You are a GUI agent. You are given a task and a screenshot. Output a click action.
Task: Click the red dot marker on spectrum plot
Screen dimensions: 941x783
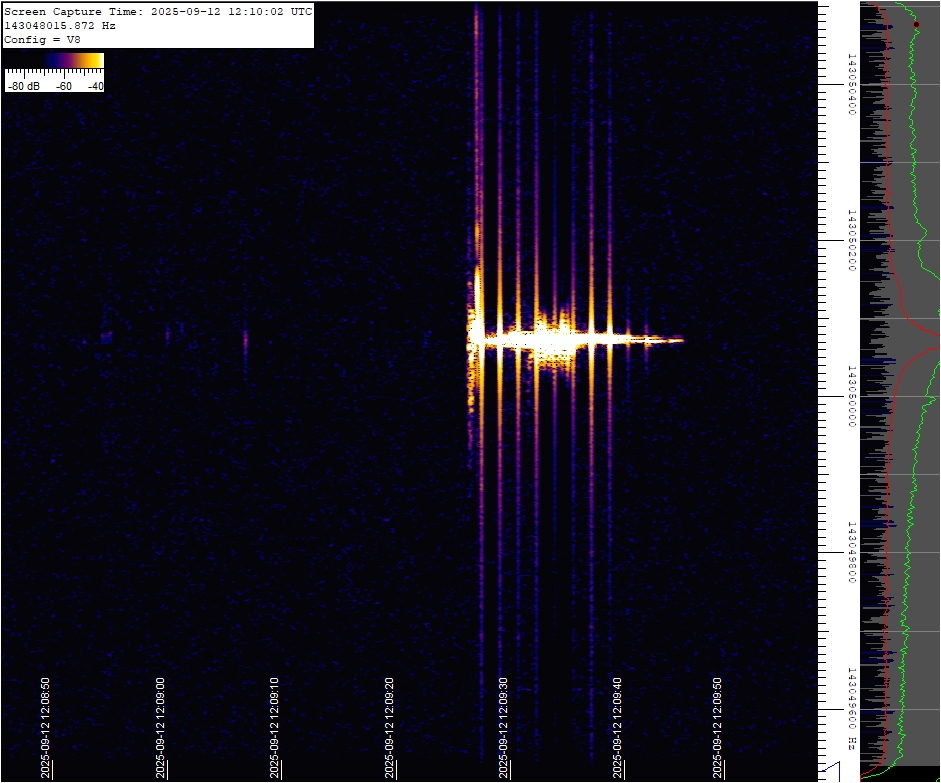[916, 25]
